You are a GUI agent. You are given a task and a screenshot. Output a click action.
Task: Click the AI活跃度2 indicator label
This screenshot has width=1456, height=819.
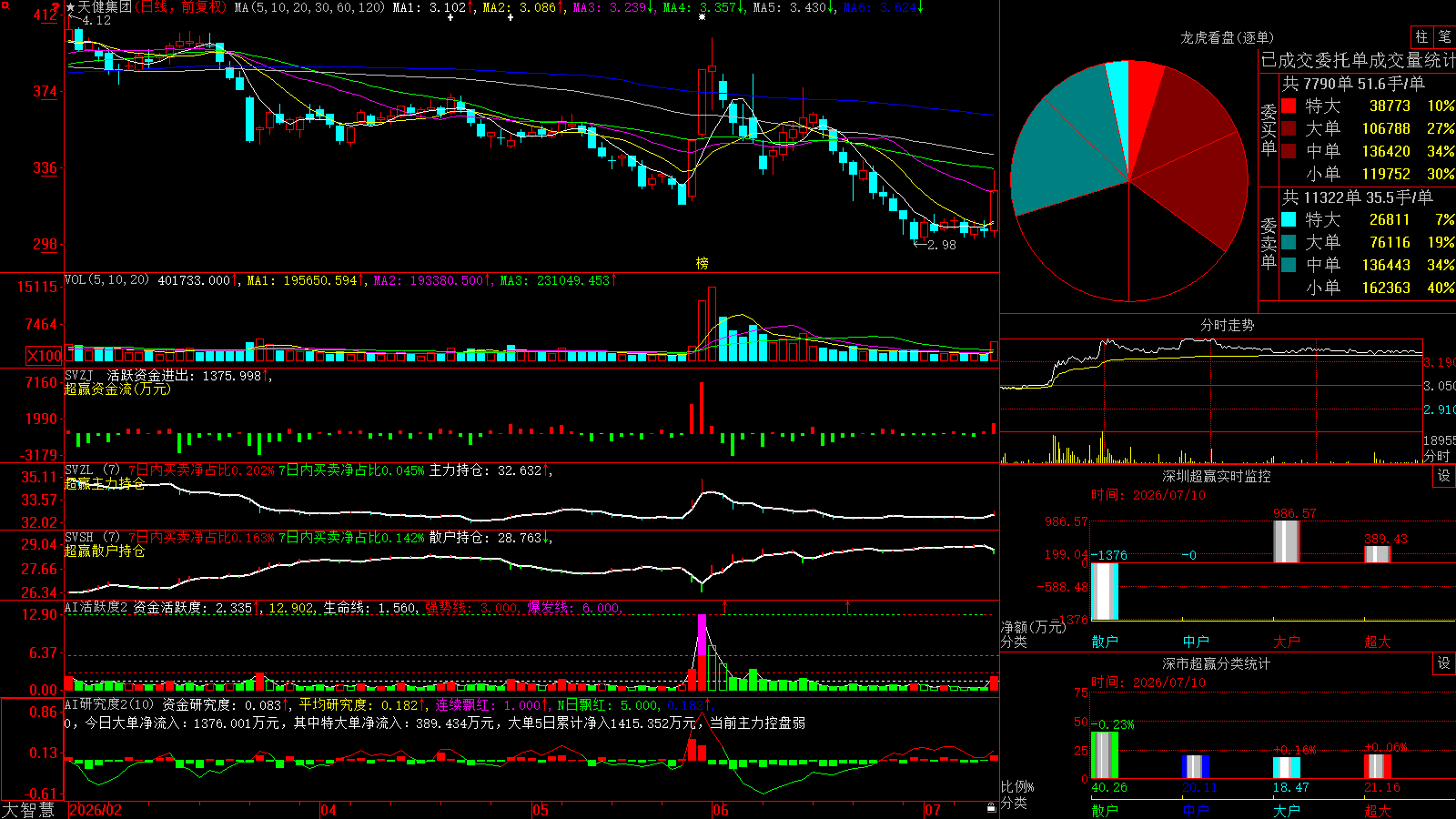point(96,607)
